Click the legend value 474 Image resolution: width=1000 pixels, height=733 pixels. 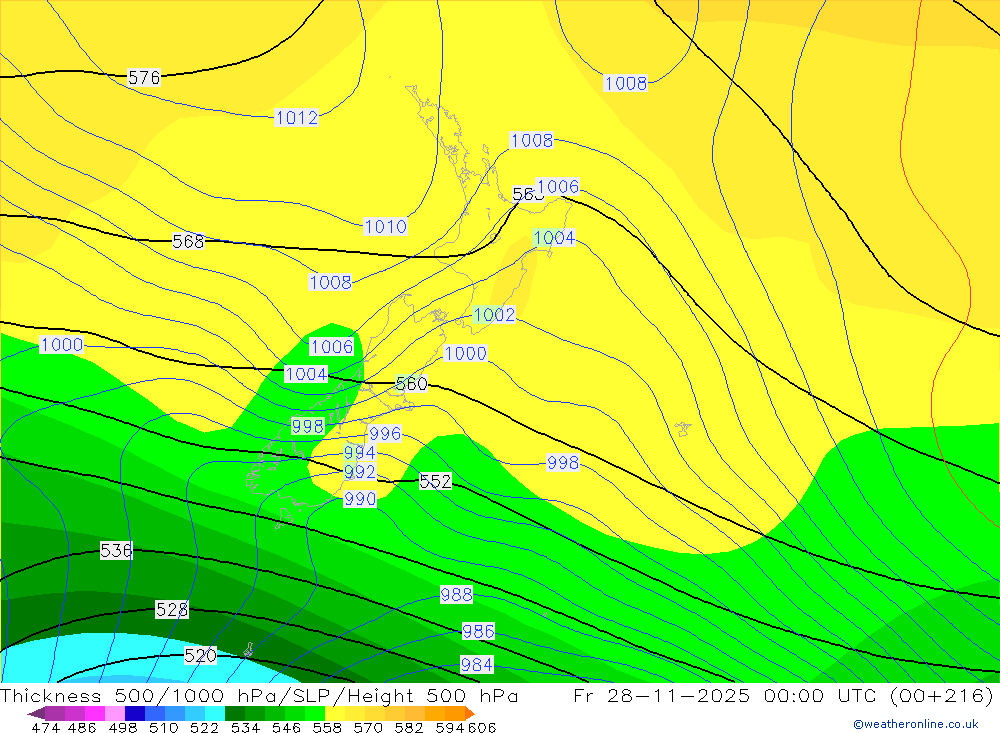tap(45, 727)
